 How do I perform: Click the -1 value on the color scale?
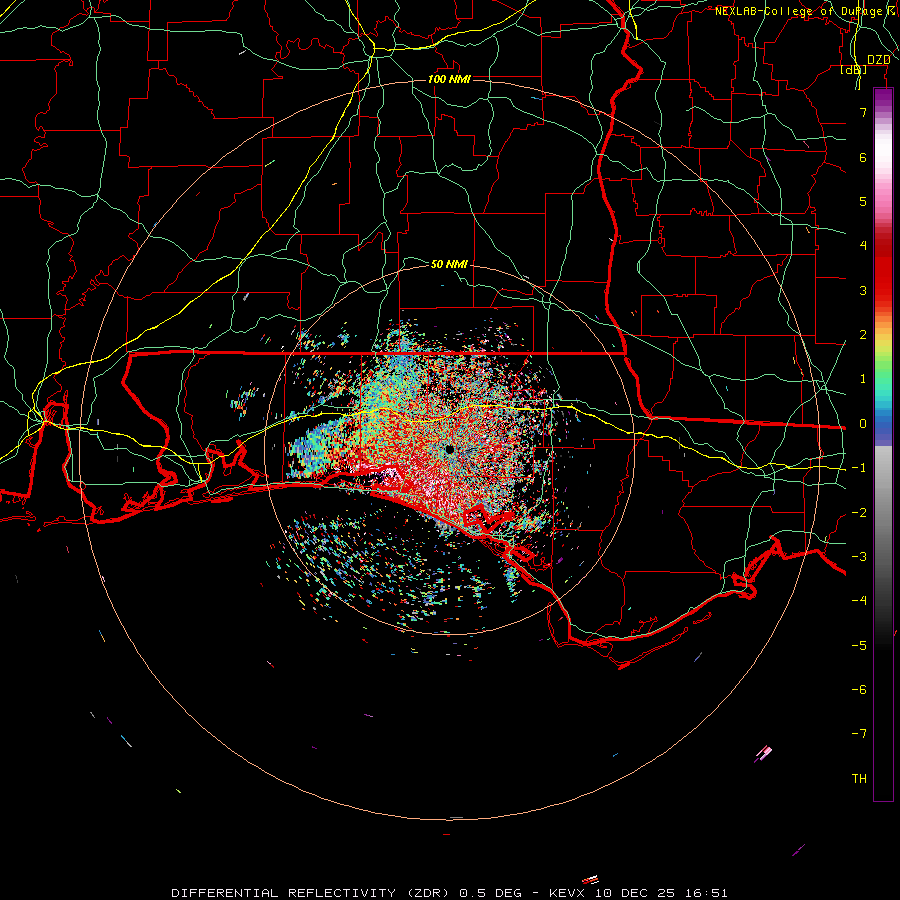click(859, 468)
